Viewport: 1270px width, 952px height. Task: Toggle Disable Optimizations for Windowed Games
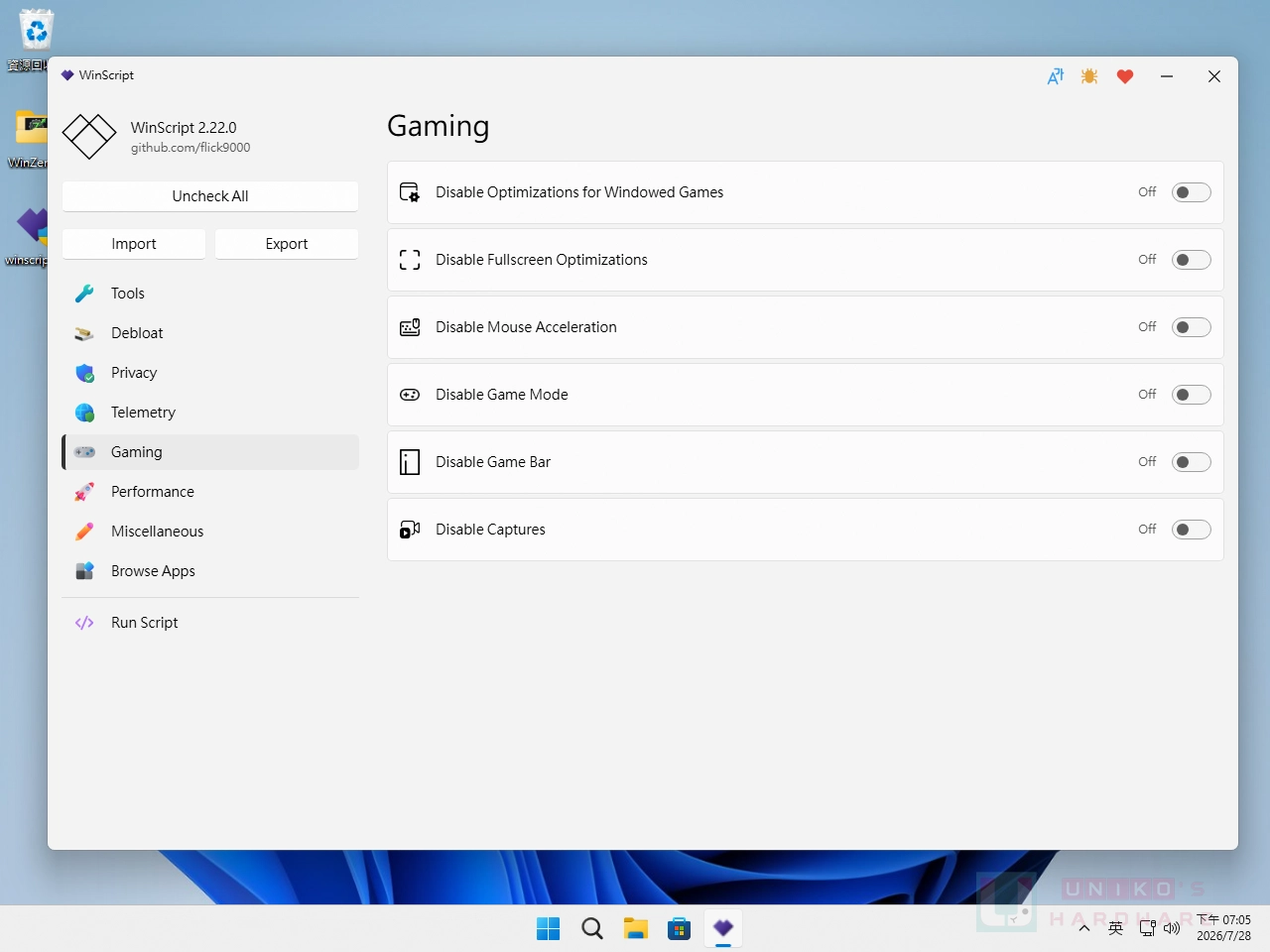tap(1192, 192)
